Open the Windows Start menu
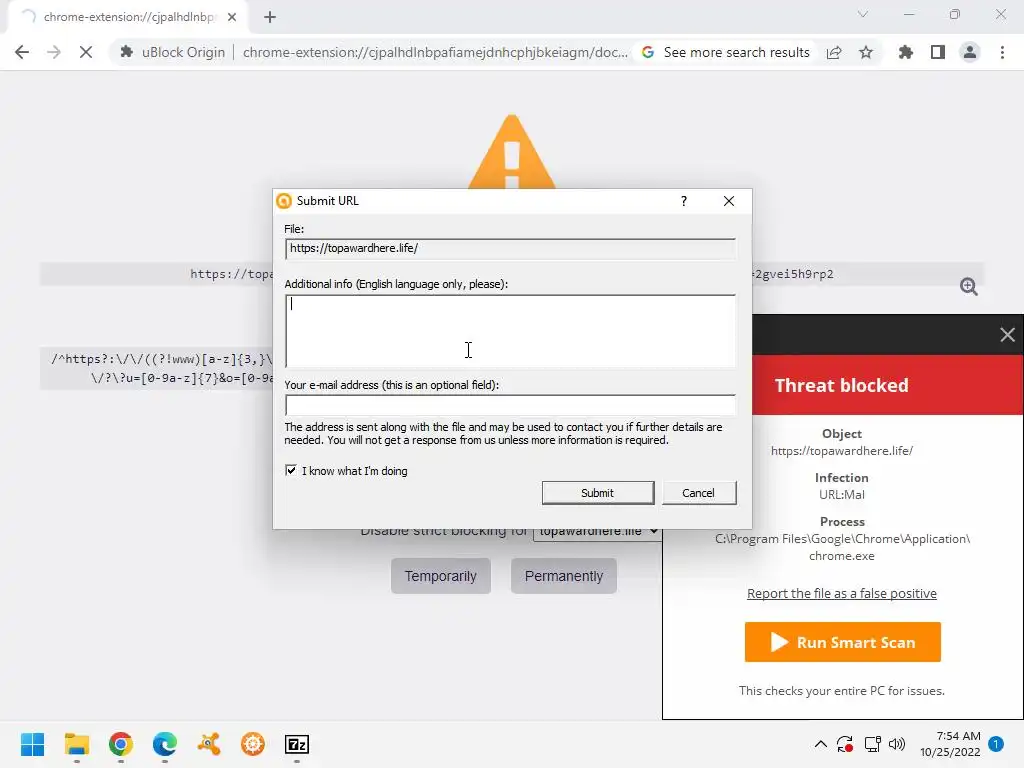Screen dimensions: 1024x768 pyautogui.click(x=33, y=744)
